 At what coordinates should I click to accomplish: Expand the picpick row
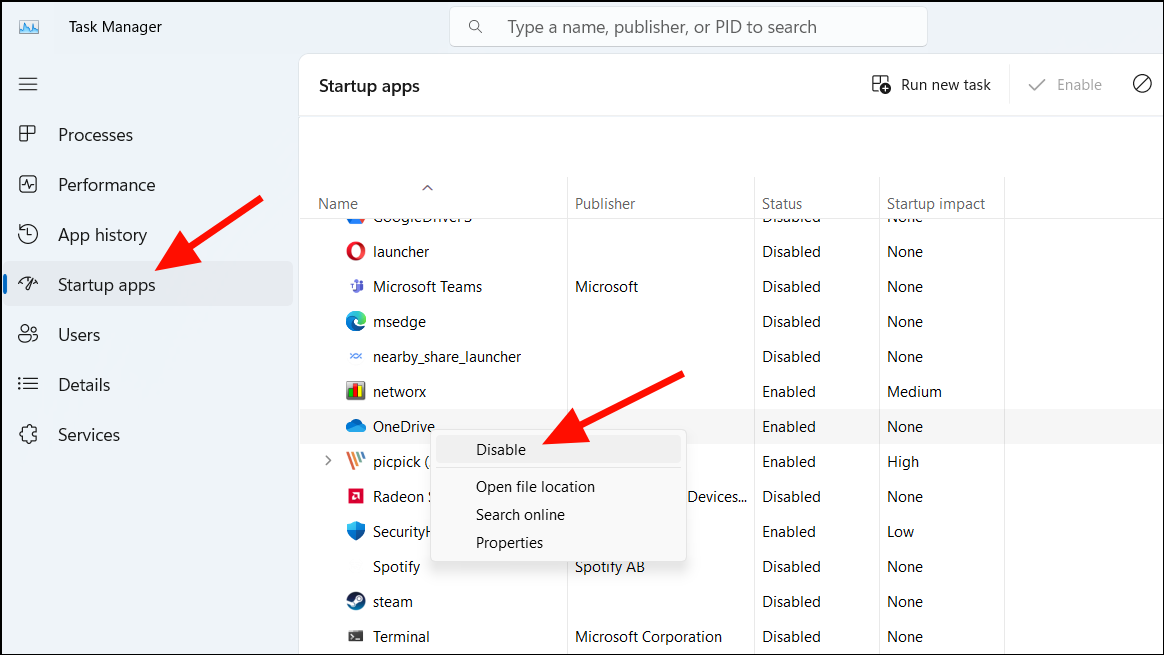pos(328,461)
